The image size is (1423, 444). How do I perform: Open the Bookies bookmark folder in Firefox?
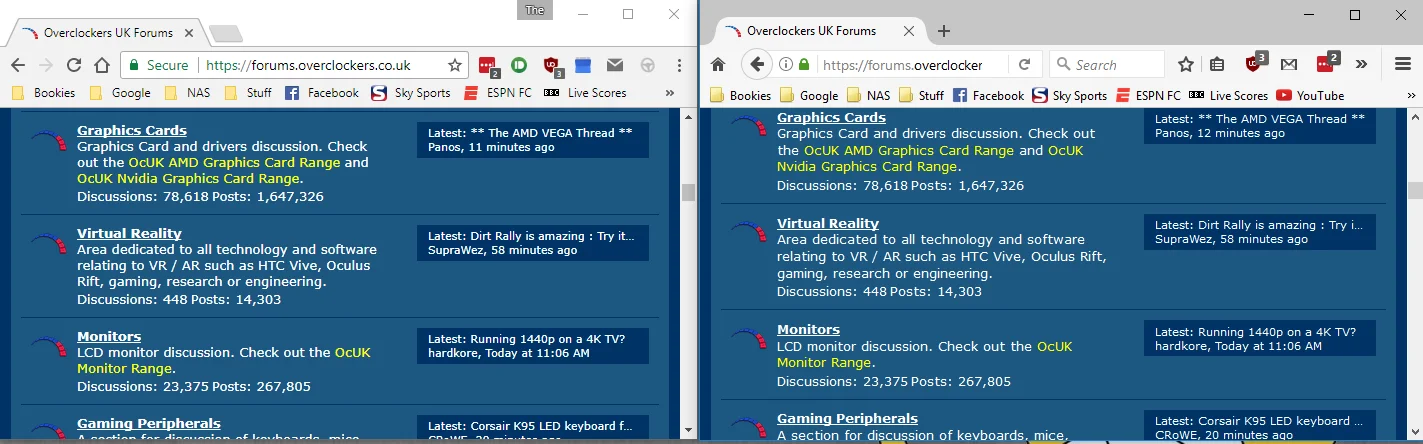(741, 96)
